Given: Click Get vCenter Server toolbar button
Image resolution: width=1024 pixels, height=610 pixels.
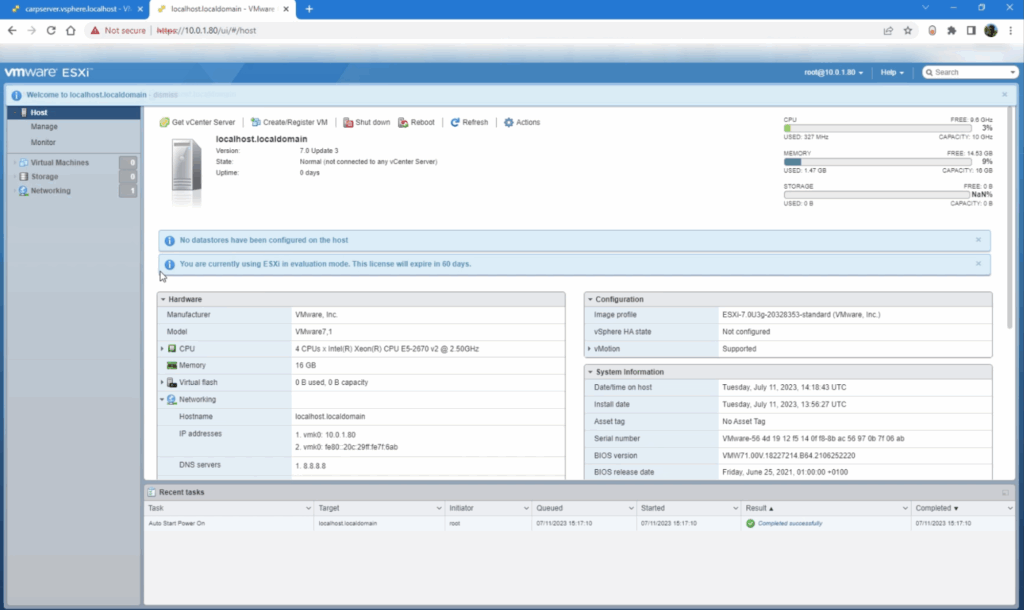Looking at the screenshot, I should coord(197,122).
